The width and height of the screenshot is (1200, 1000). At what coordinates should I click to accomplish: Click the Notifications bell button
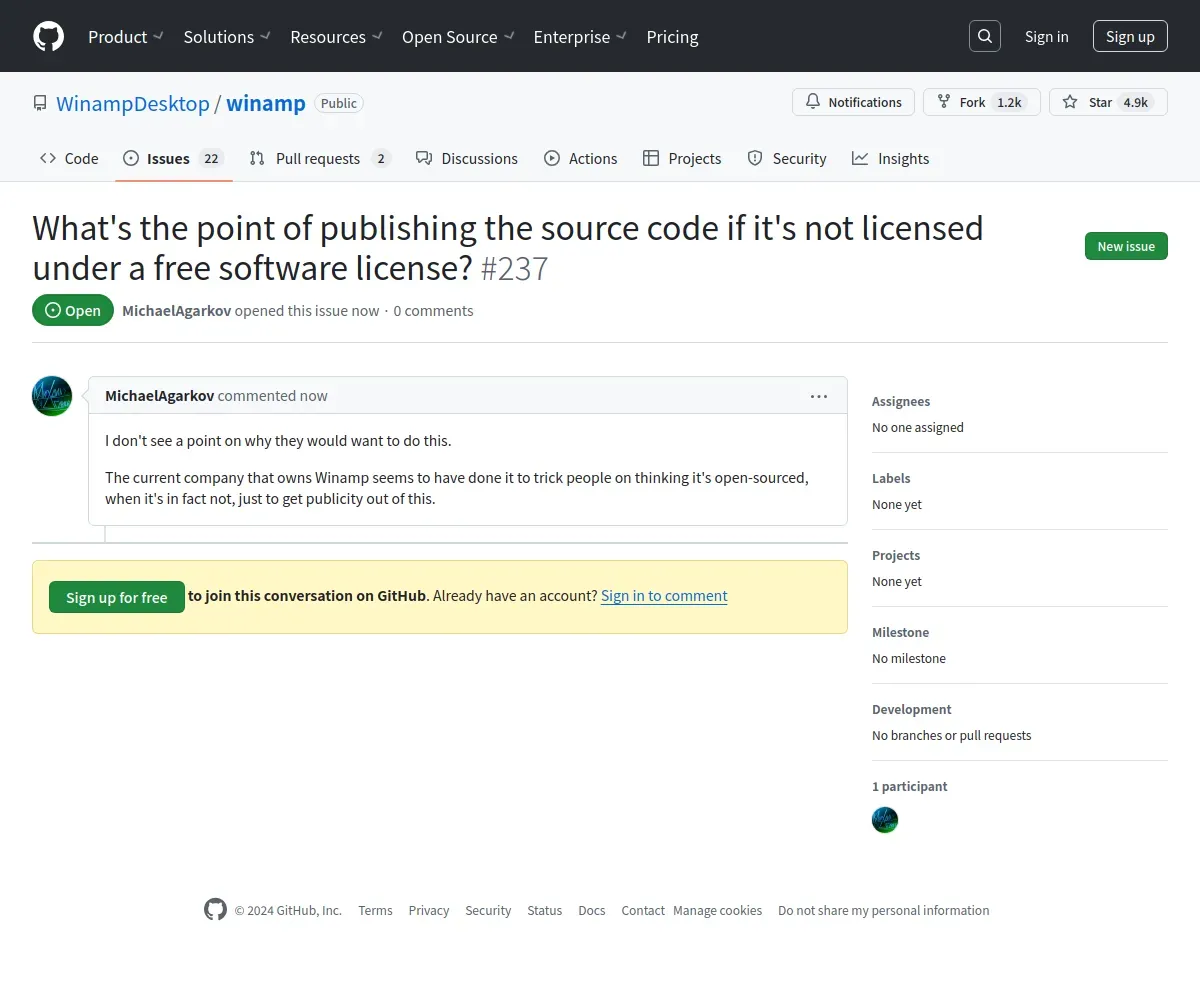(853, 102)
